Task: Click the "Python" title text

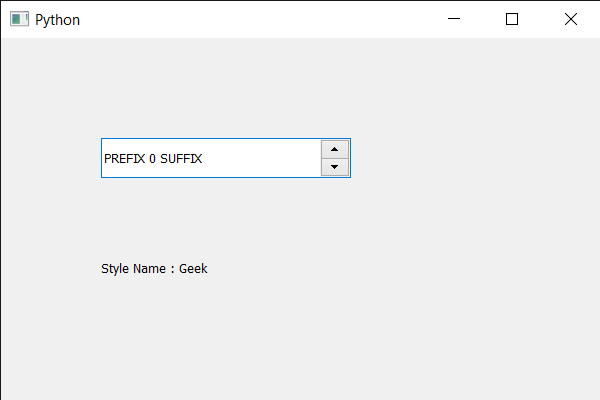Action: pyautogui.click(x=57, y=19)
